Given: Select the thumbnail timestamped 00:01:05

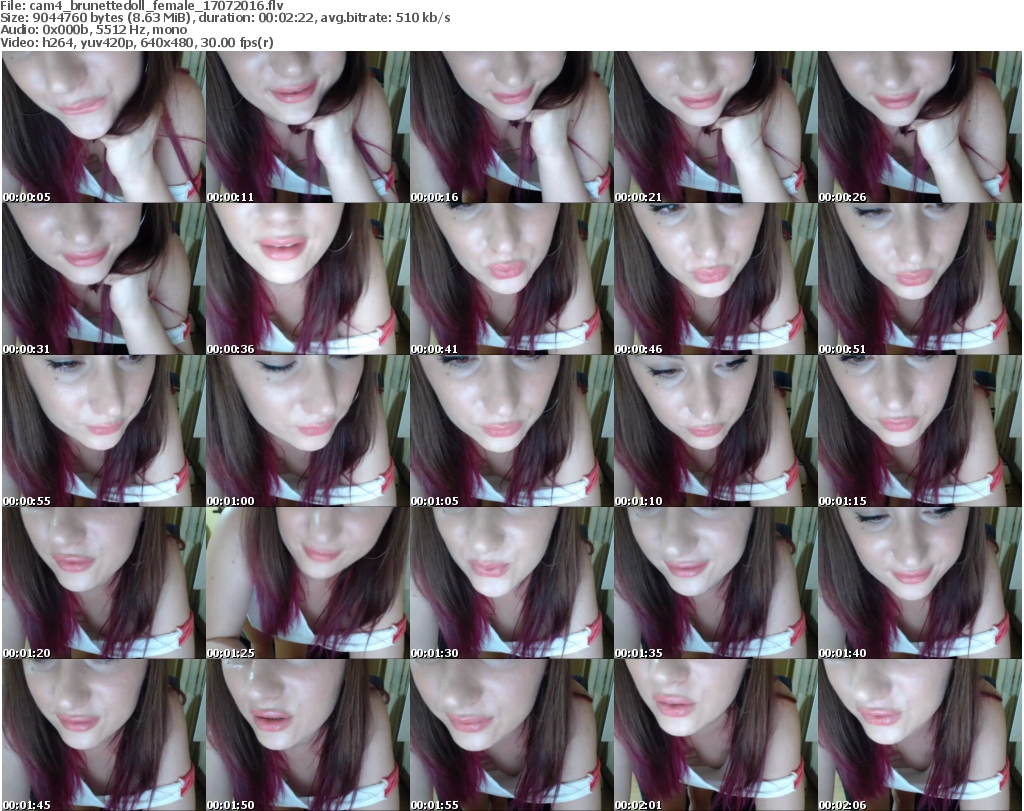Looking at the screenshot, I should pyautogui.click(x=511, y=432).
